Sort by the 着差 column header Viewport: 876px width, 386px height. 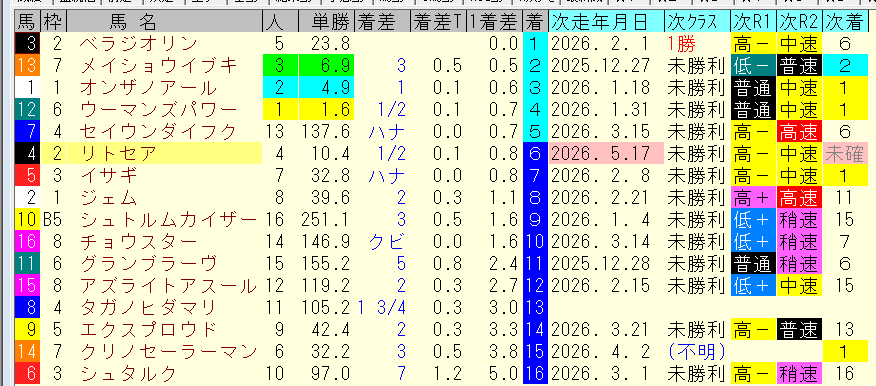382,22
